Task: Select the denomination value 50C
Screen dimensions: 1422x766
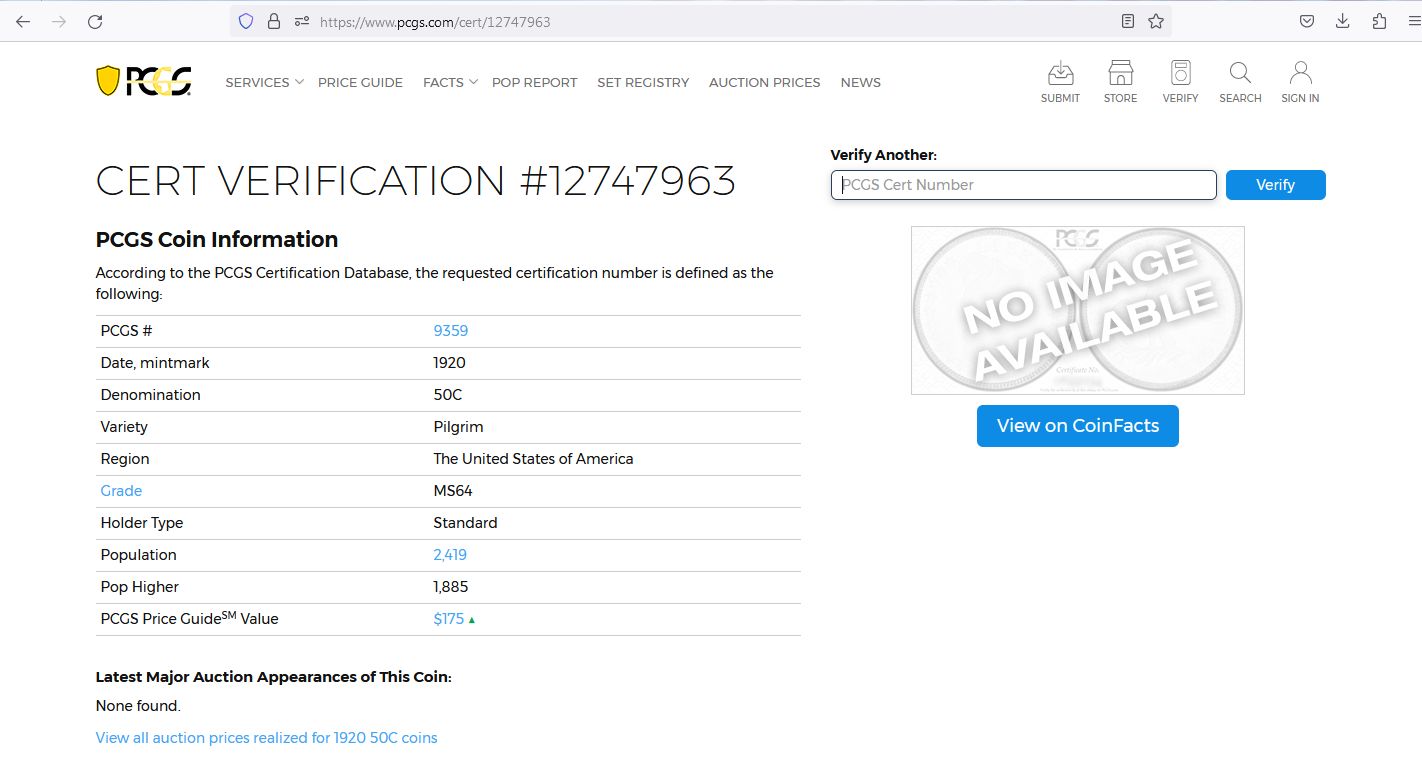Action: (448, 395)
